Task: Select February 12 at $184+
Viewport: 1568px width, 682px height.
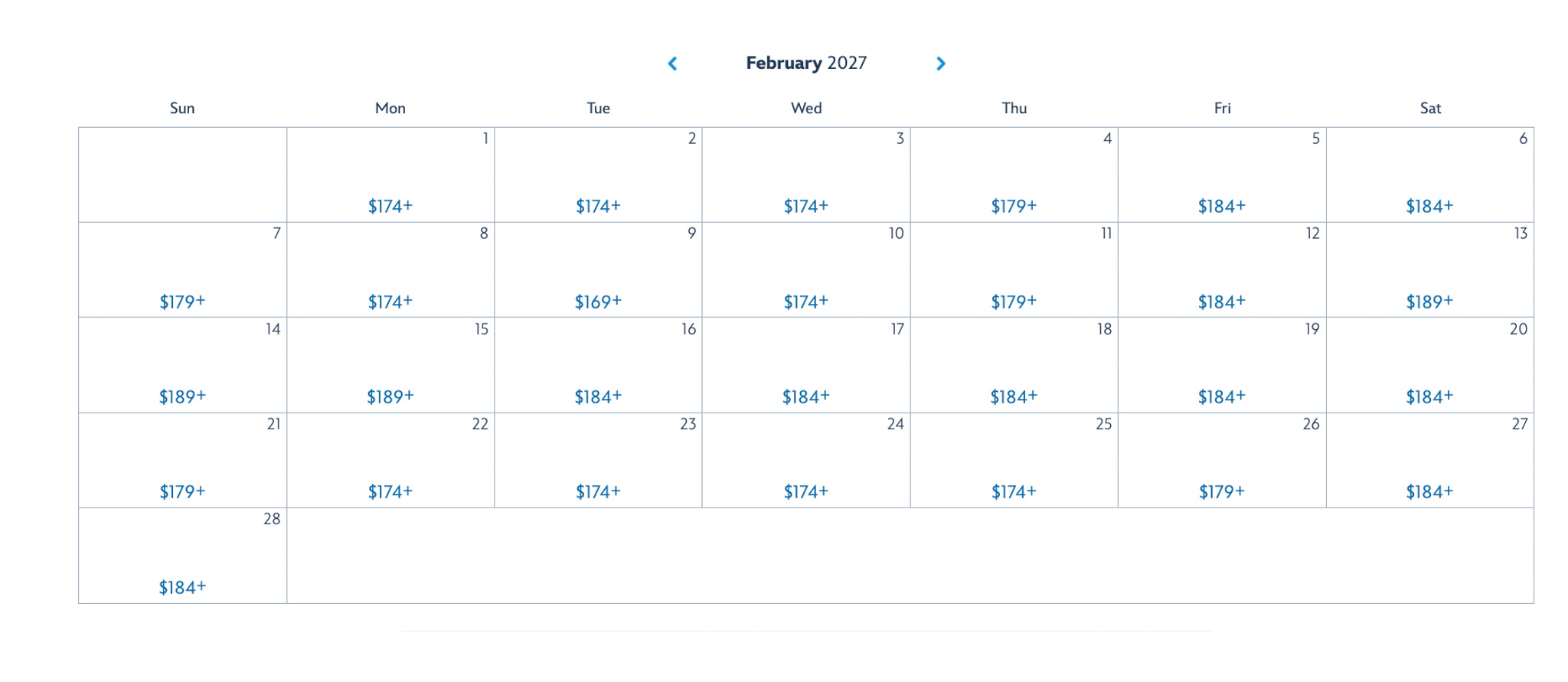Action: pyautogui.click(x=1221, y=302)
